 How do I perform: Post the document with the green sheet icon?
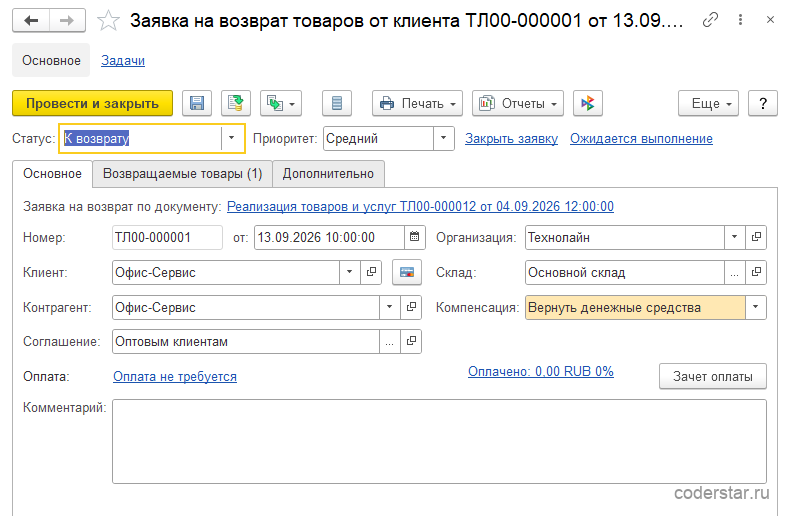(235, 103)
